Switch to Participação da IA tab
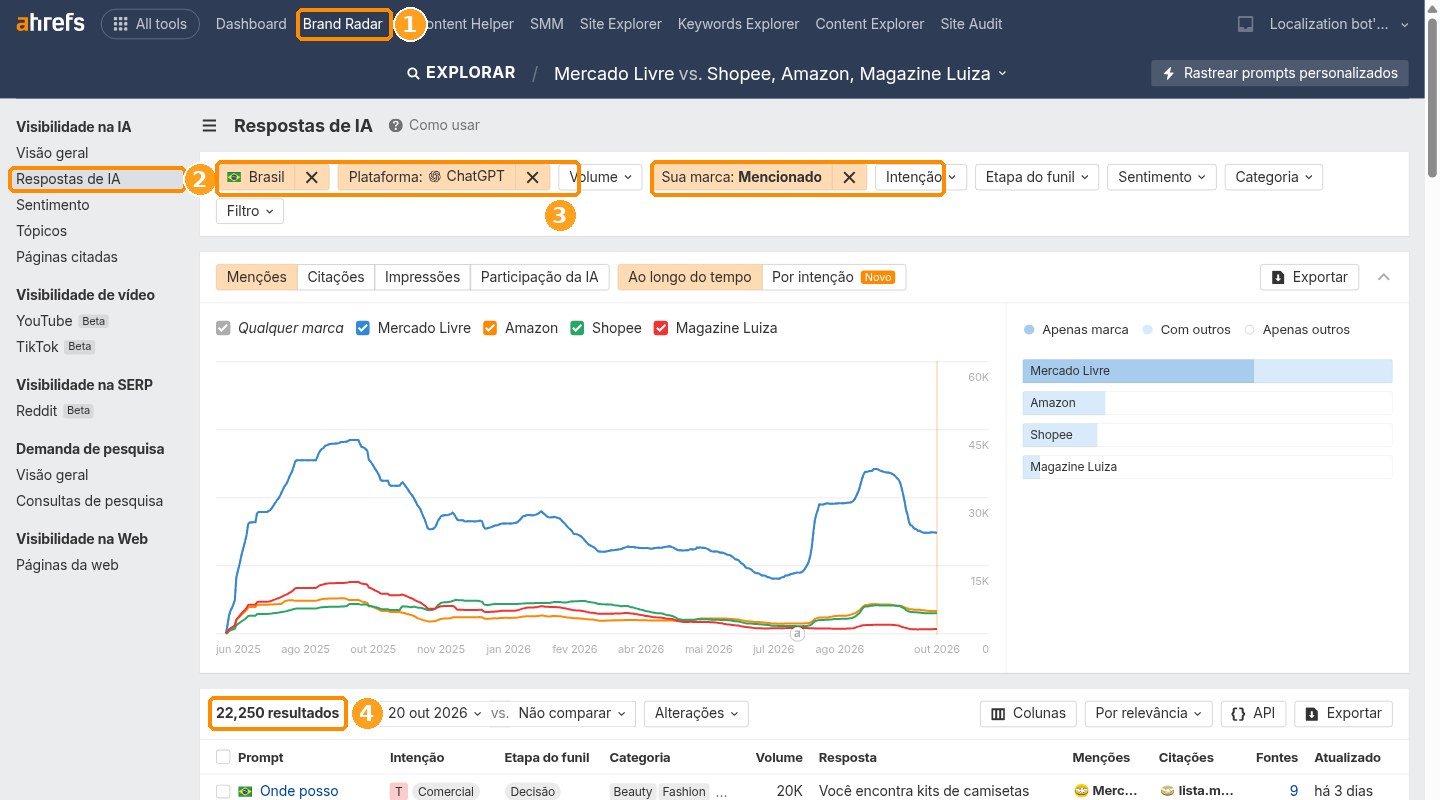Screen dimensions: 1440x800 tap(539, 277)
